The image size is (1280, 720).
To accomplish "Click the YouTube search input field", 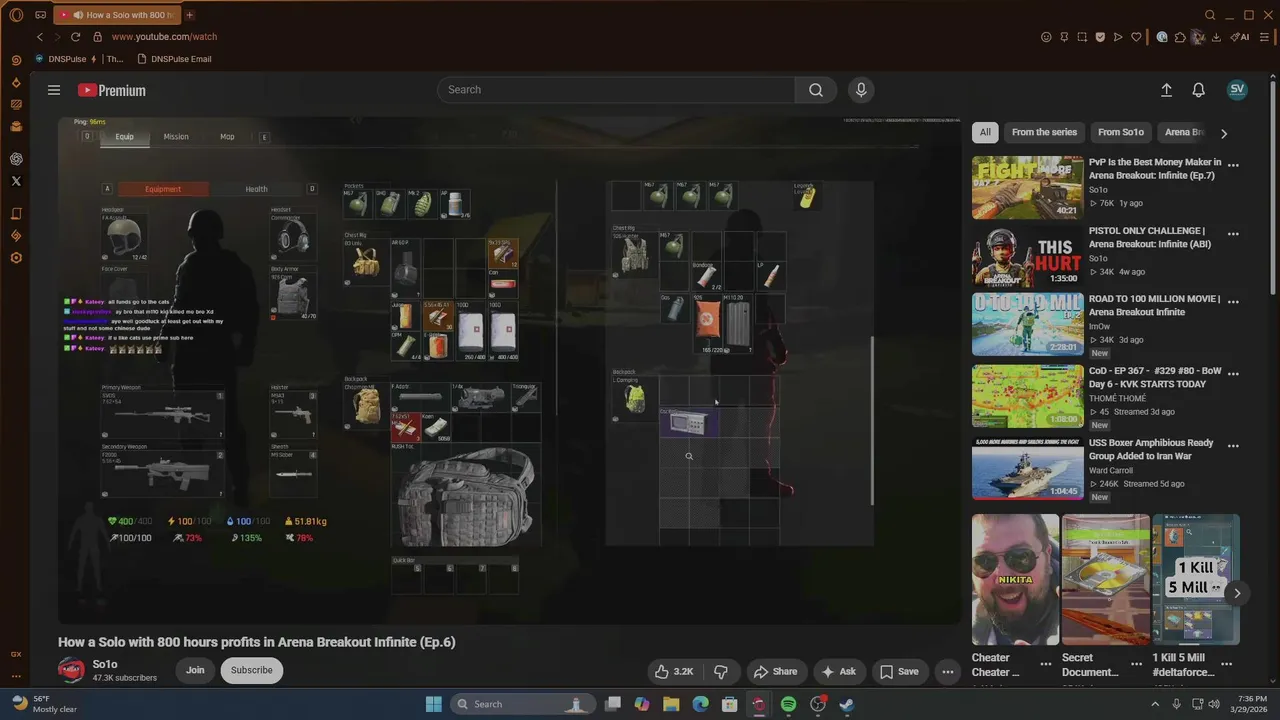I will (616, 90).
